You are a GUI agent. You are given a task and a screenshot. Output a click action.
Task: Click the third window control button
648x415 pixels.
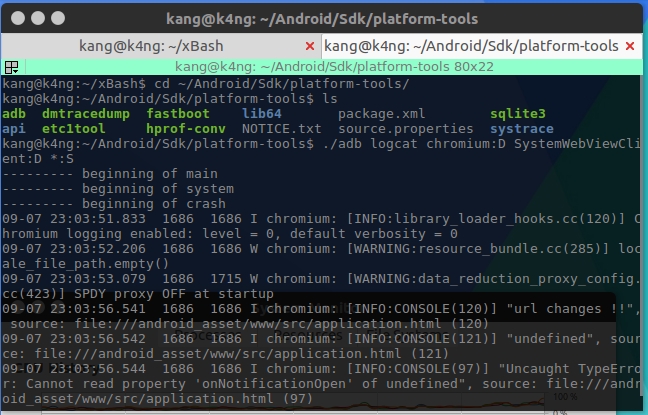[x=57, y=18]
